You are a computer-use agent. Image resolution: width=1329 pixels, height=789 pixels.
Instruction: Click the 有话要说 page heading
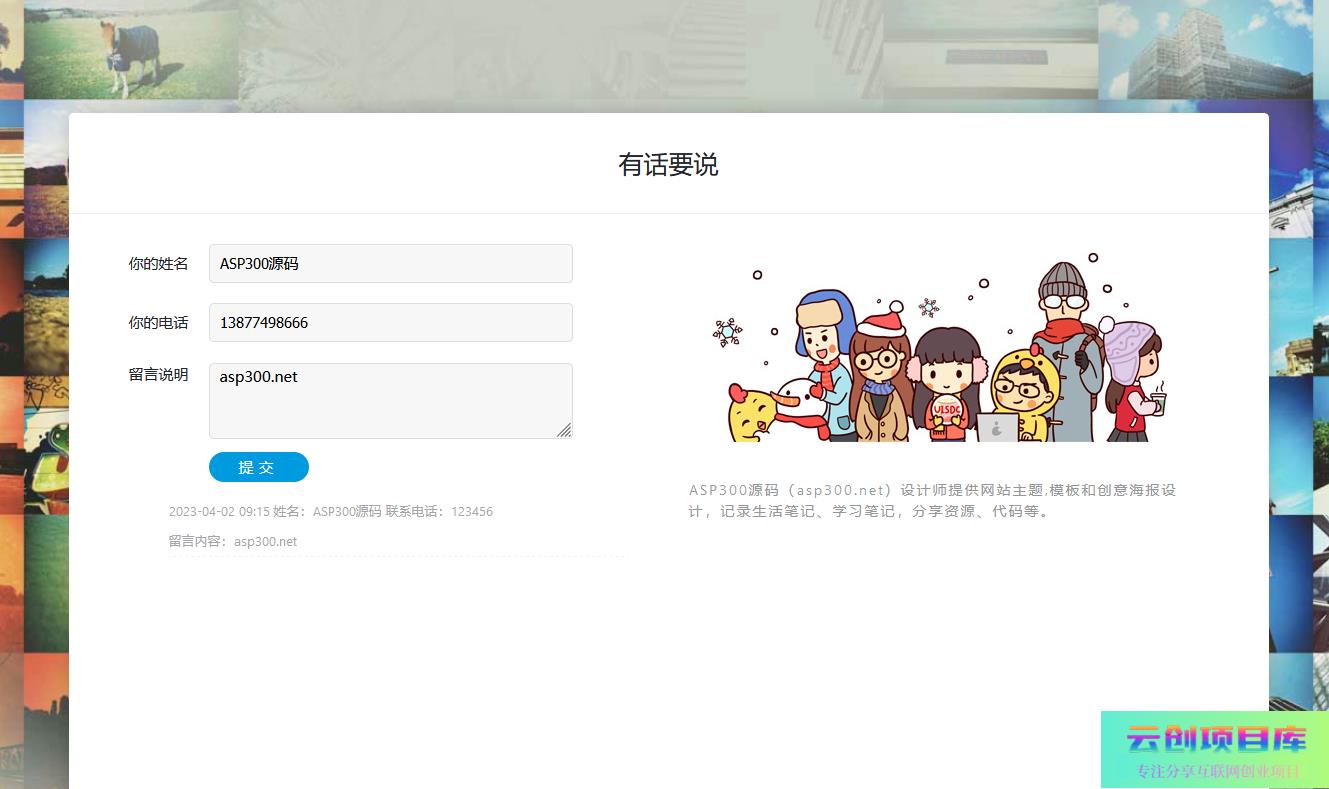pyautogui.click(x=668, y=165)
